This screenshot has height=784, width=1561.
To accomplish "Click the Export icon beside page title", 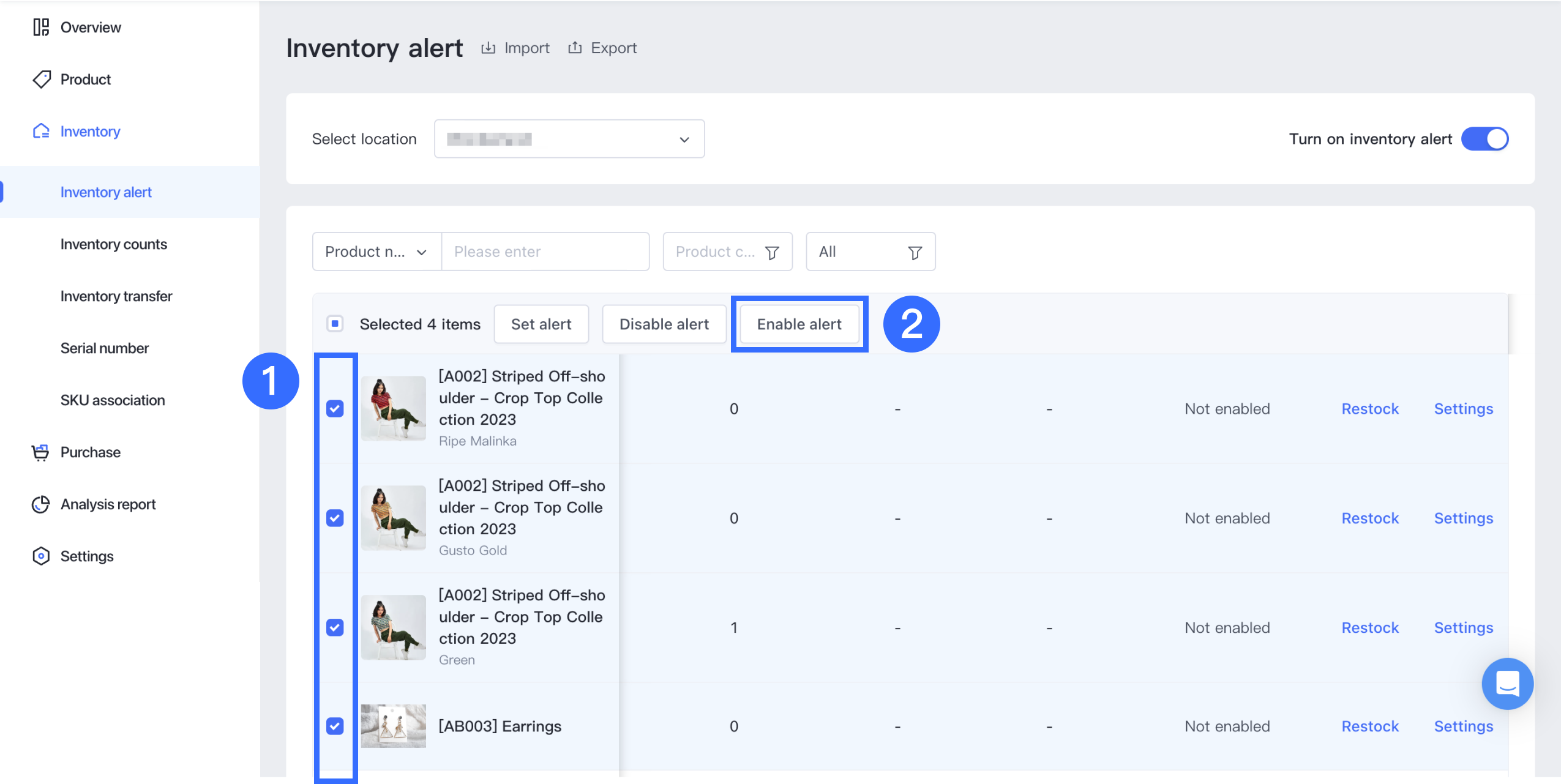I will (x=574, y=48).
